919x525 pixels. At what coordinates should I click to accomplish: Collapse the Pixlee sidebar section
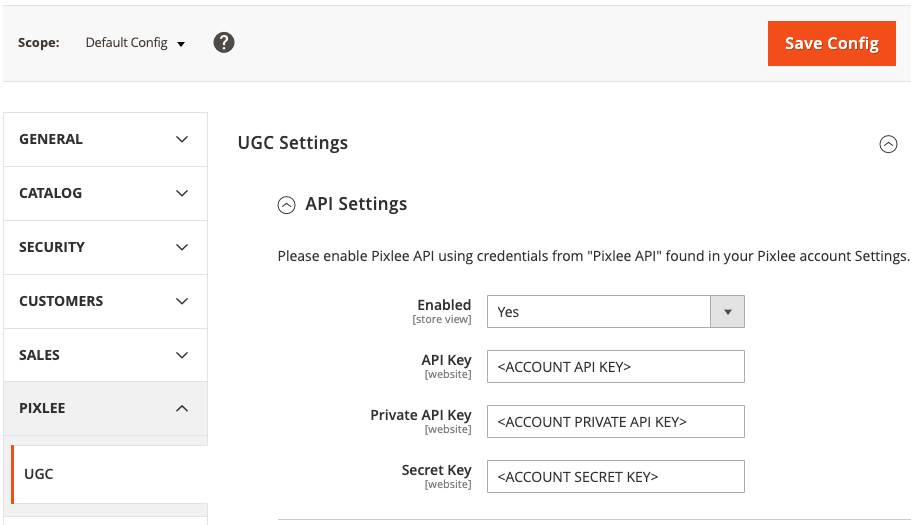click(105, 409)
